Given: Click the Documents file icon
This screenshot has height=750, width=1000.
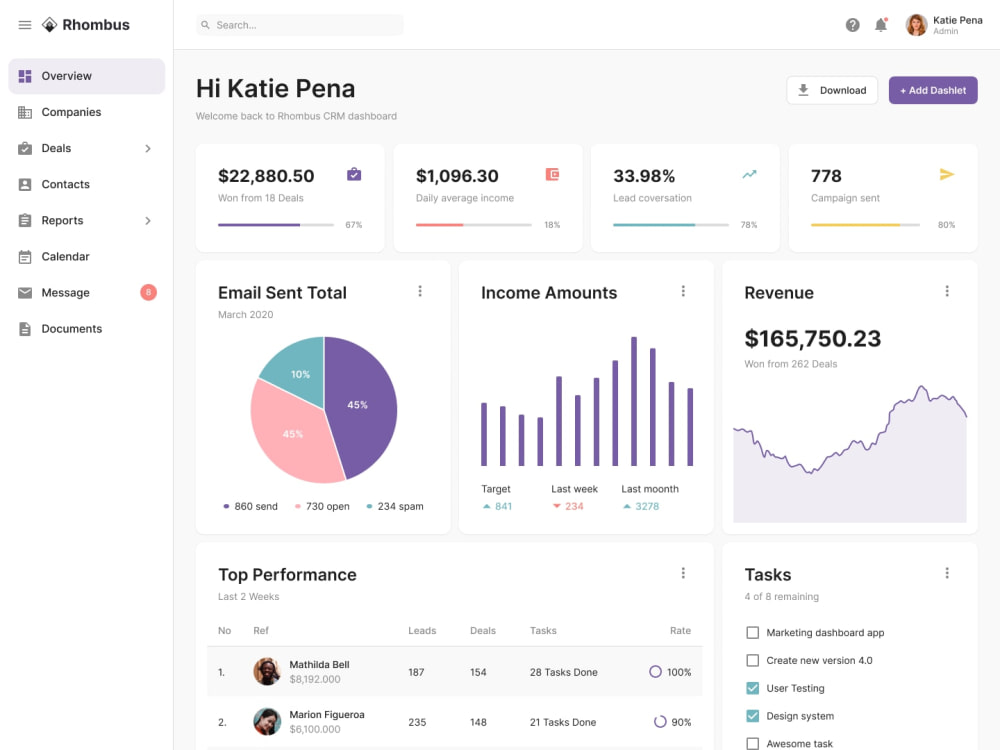Looking at the screenshot, I should (25, 328).
